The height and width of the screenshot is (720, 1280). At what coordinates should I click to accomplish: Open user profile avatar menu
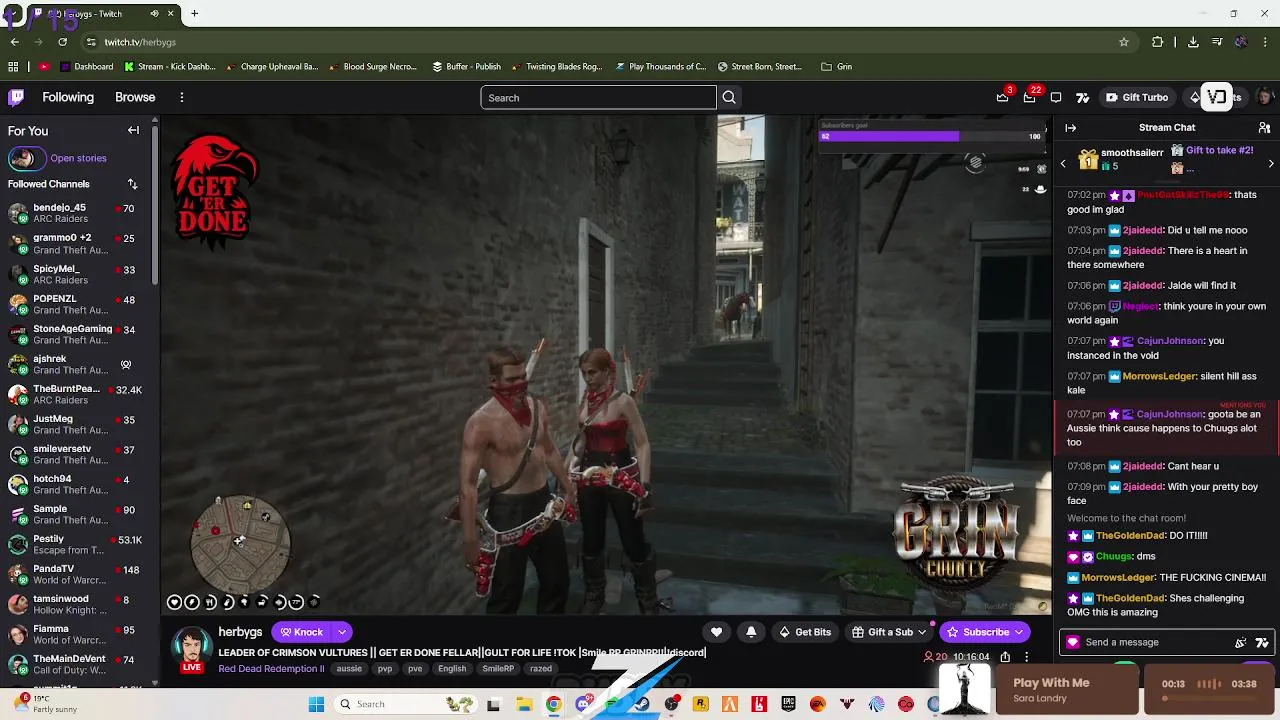click(1265, 97)
